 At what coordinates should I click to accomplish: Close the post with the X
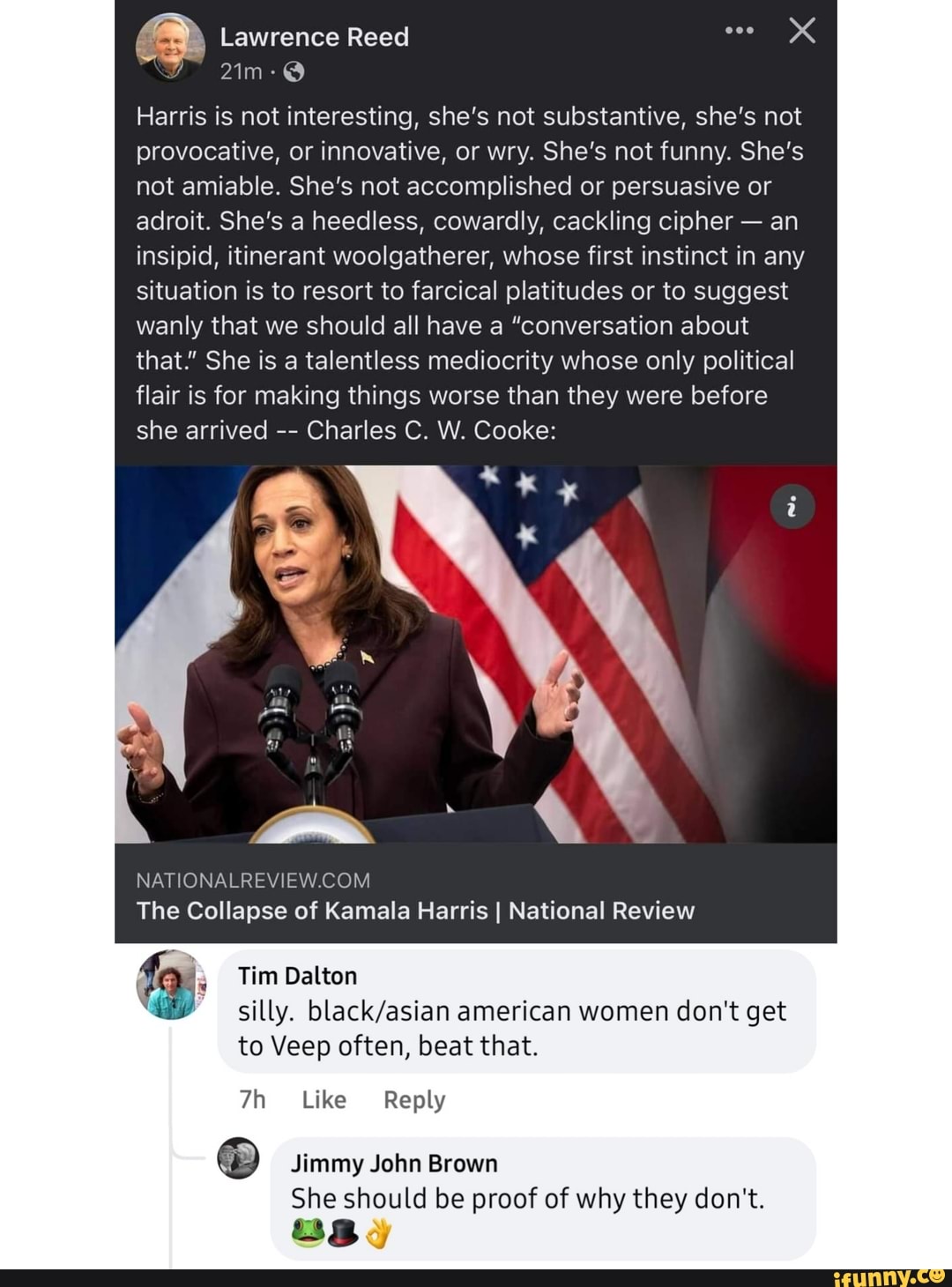pyautogui.click(x=801, y=31)
